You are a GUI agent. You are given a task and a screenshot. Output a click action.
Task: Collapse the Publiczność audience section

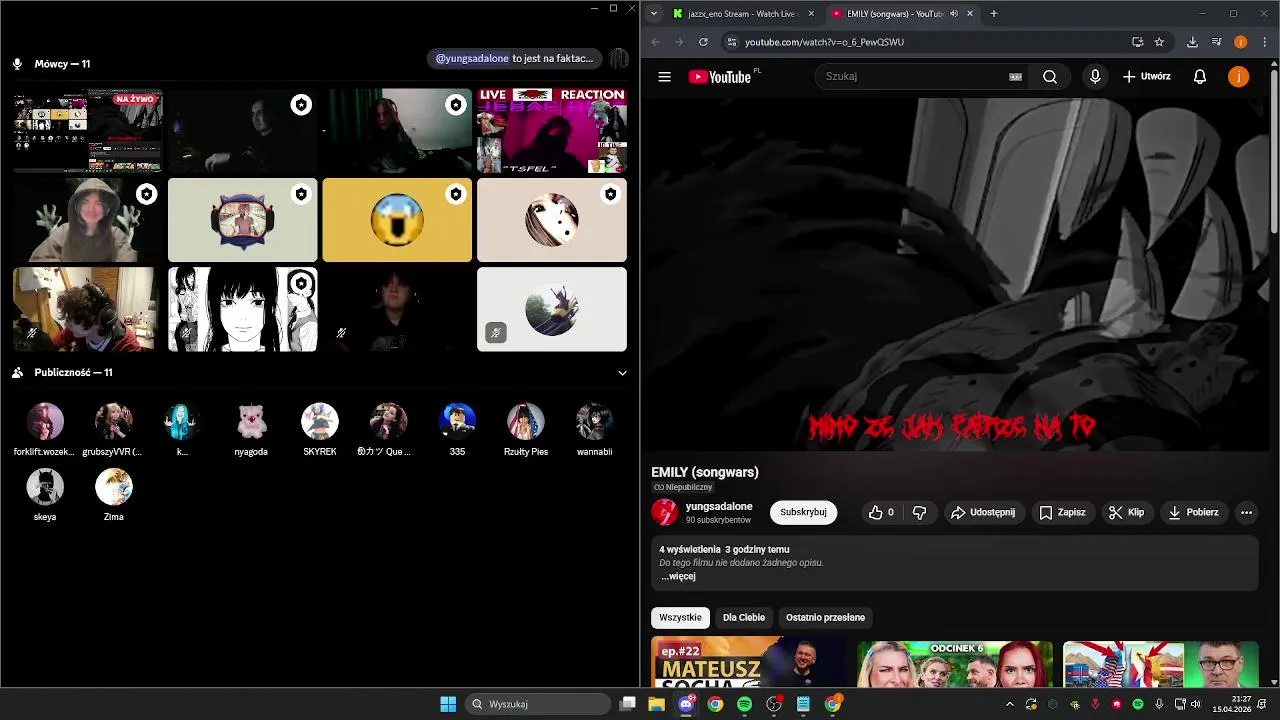point(622,373)
